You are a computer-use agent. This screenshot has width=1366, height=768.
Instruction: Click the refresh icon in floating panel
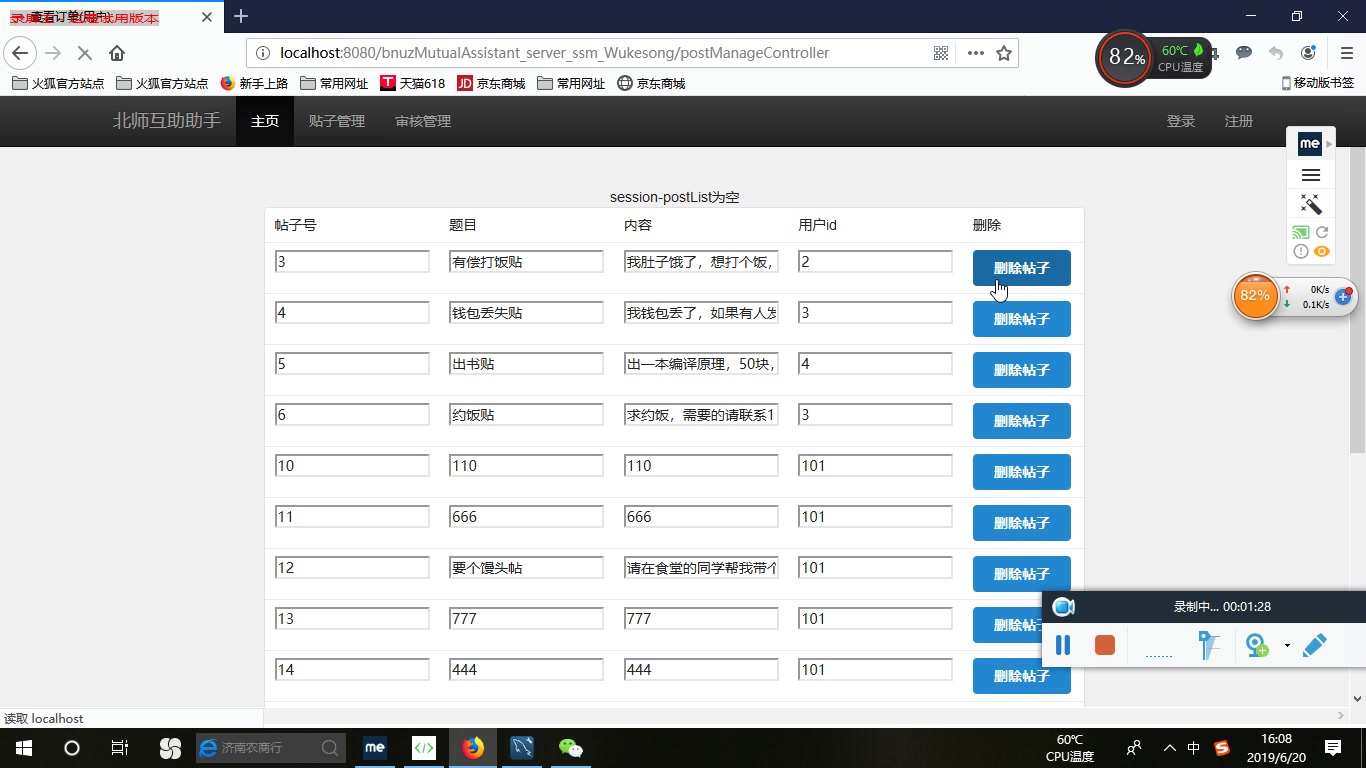pyautogui.click(x=1322, y=232)
